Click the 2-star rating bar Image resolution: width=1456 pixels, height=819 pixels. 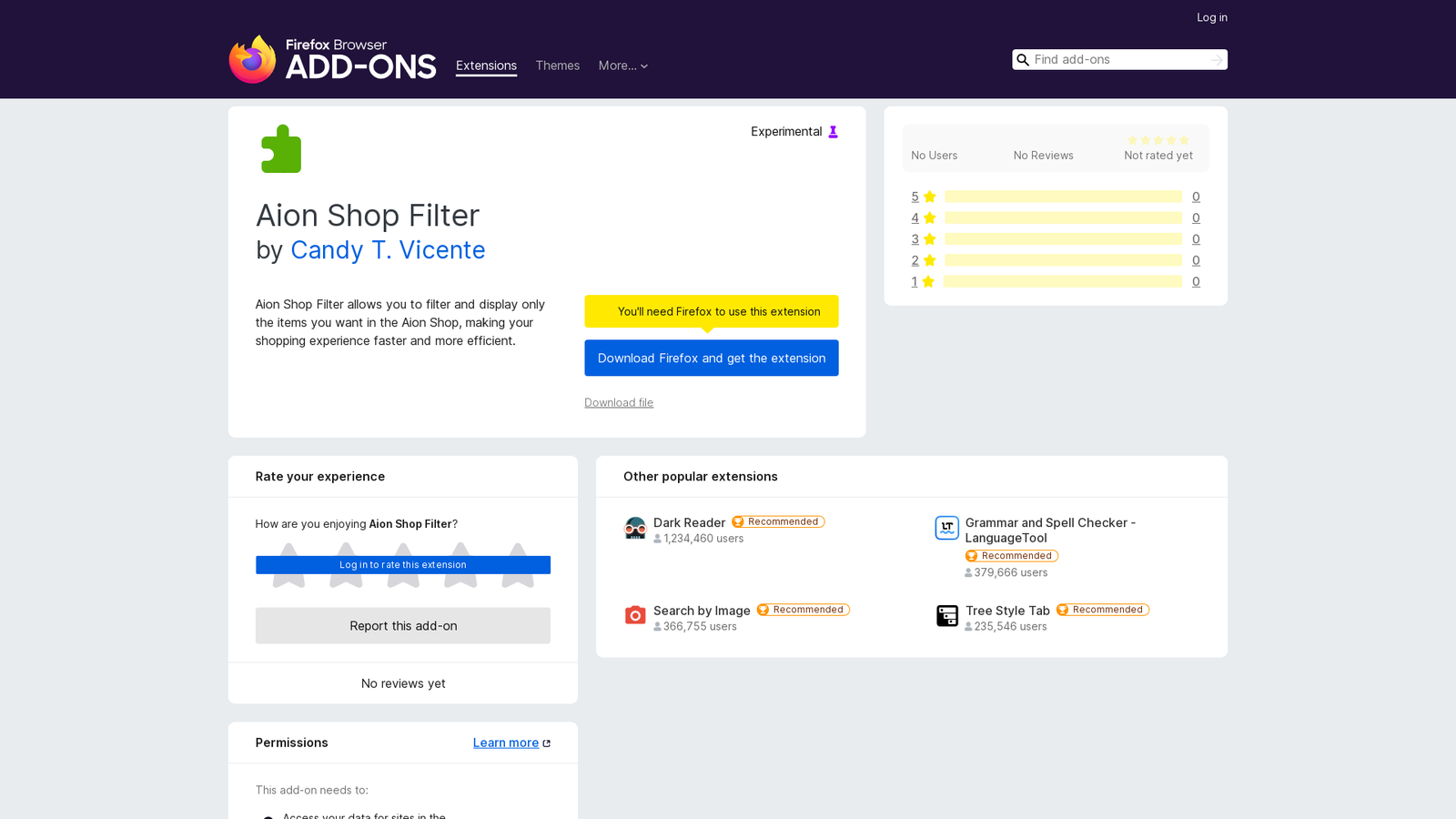click(x=1063, y=260)
